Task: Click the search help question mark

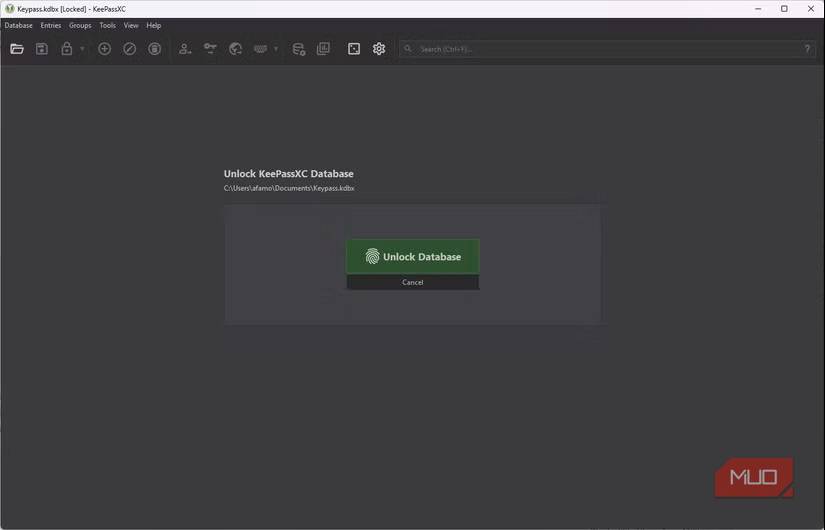Action: (x=807, y=49)
